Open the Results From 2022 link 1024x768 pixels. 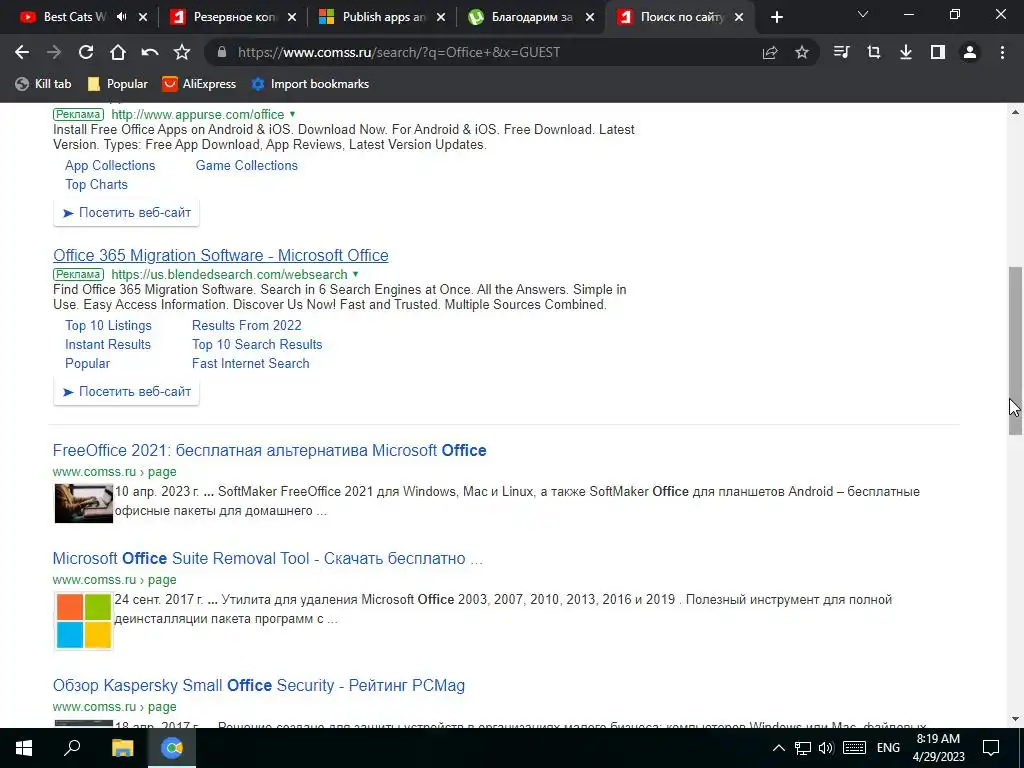pyautogui.click(x=246, y=325)
